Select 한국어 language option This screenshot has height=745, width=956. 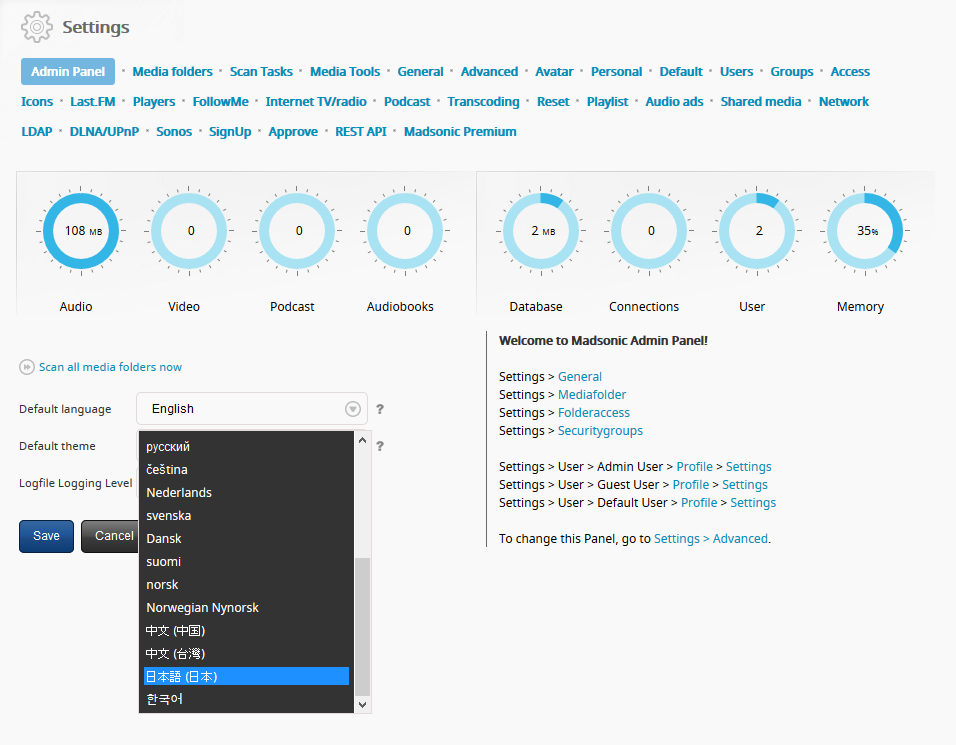(246, 699)
